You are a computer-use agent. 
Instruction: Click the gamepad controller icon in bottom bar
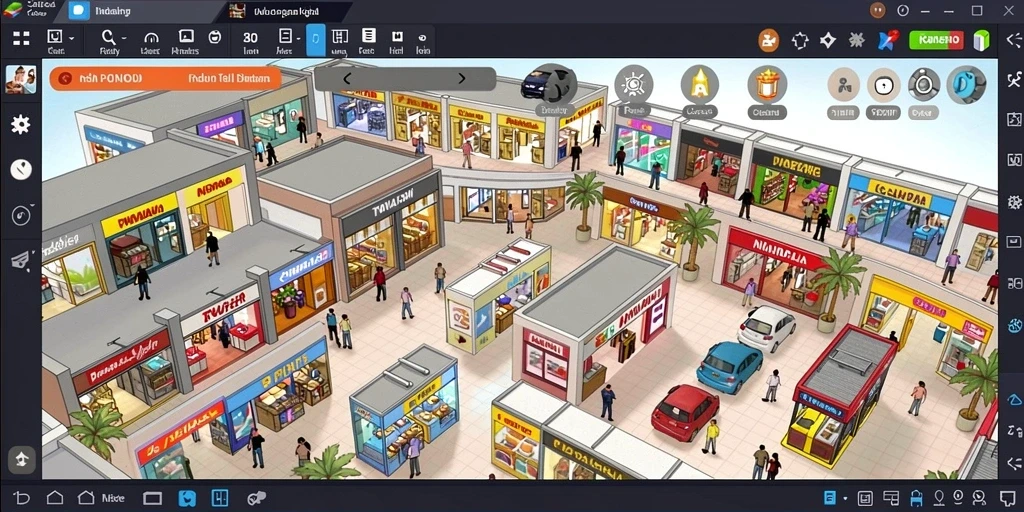click(x=256, y=498)
